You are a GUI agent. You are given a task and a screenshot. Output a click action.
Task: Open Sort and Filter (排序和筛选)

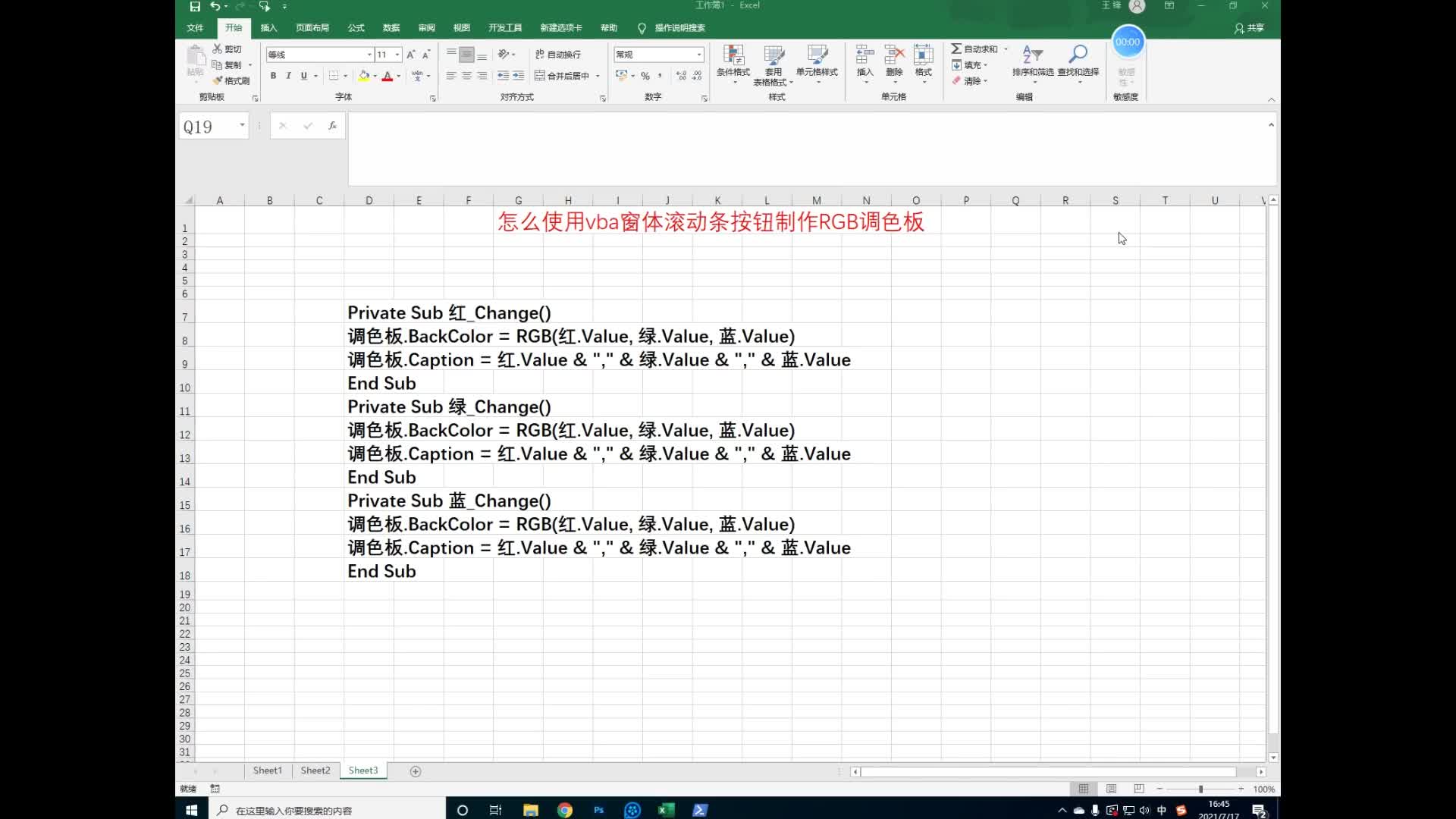[1033, 64]
